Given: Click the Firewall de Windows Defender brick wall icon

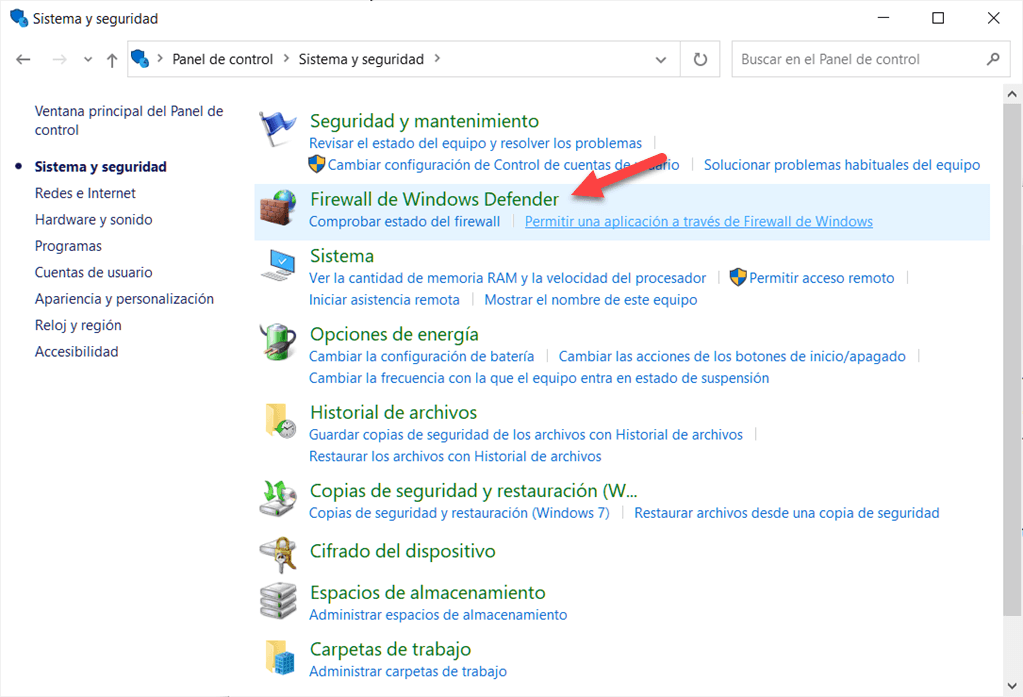Looking at the screenshot, I should pyautogui.click(x=278, y=208).
